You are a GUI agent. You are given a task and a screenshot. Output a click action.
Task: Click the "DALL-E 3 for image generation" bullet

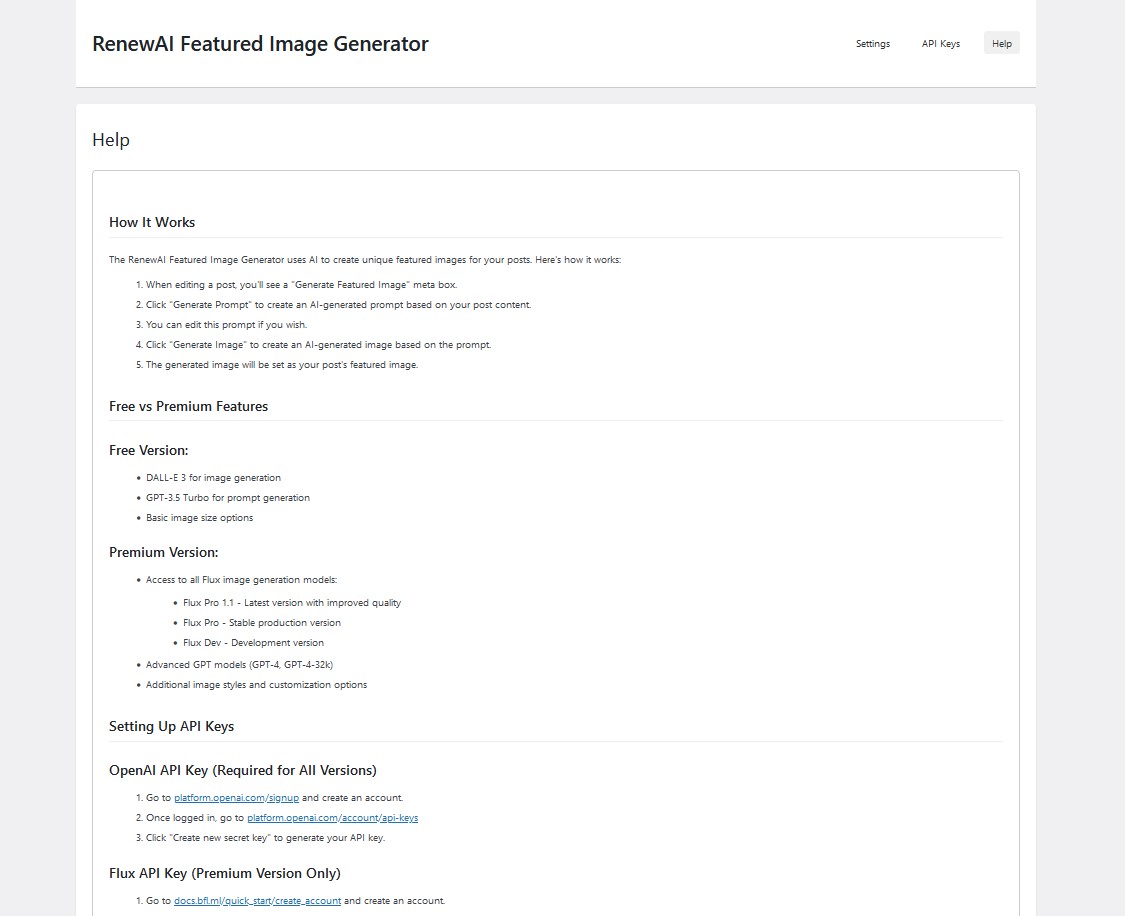tap(213, 478)
